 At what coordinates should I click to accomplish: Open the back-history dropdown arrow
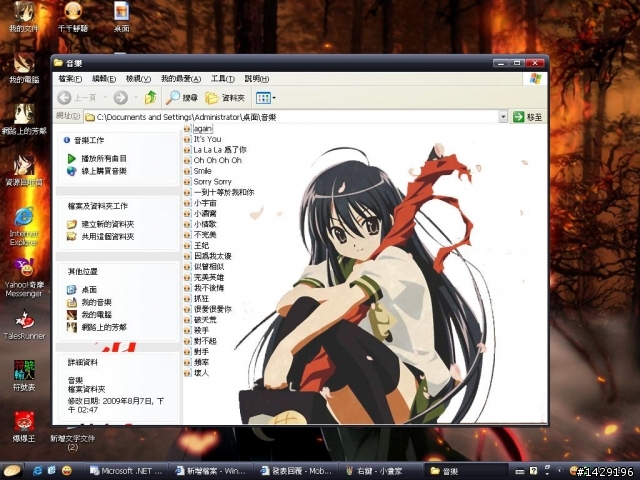pyautogui.click(x=105, y=98)
